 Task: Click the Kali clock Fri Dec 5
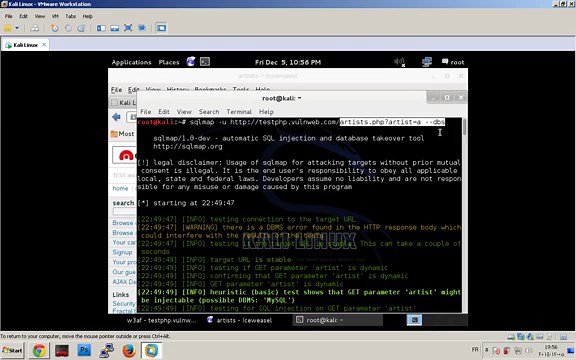point(288,62)
